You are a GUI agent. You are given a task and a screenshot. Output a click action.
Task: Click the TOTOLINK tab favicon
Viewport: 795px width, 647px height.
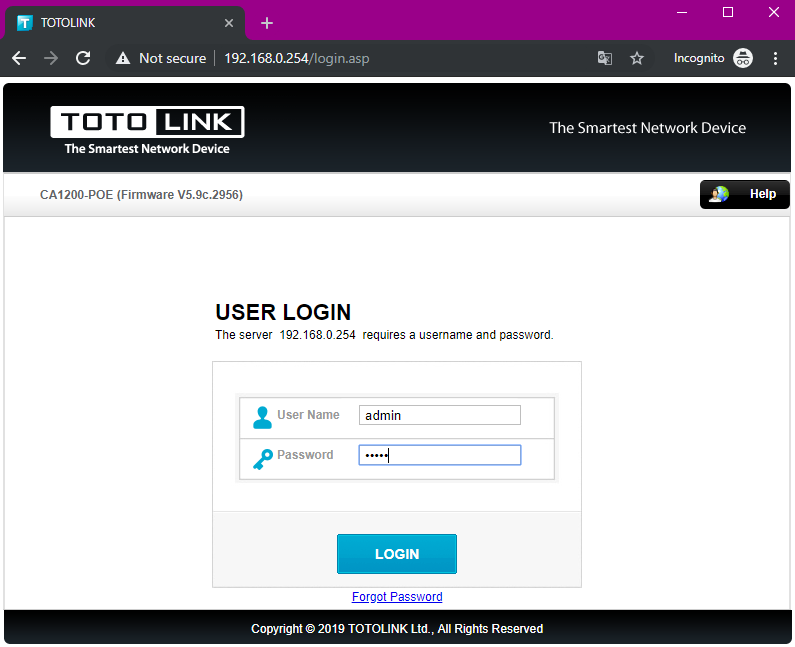(24, 23)
